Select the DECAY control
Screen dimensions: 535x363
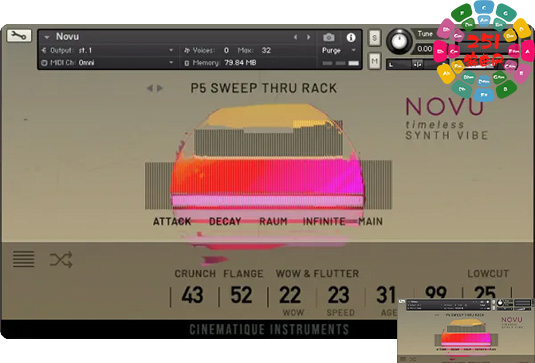[225, 221]
